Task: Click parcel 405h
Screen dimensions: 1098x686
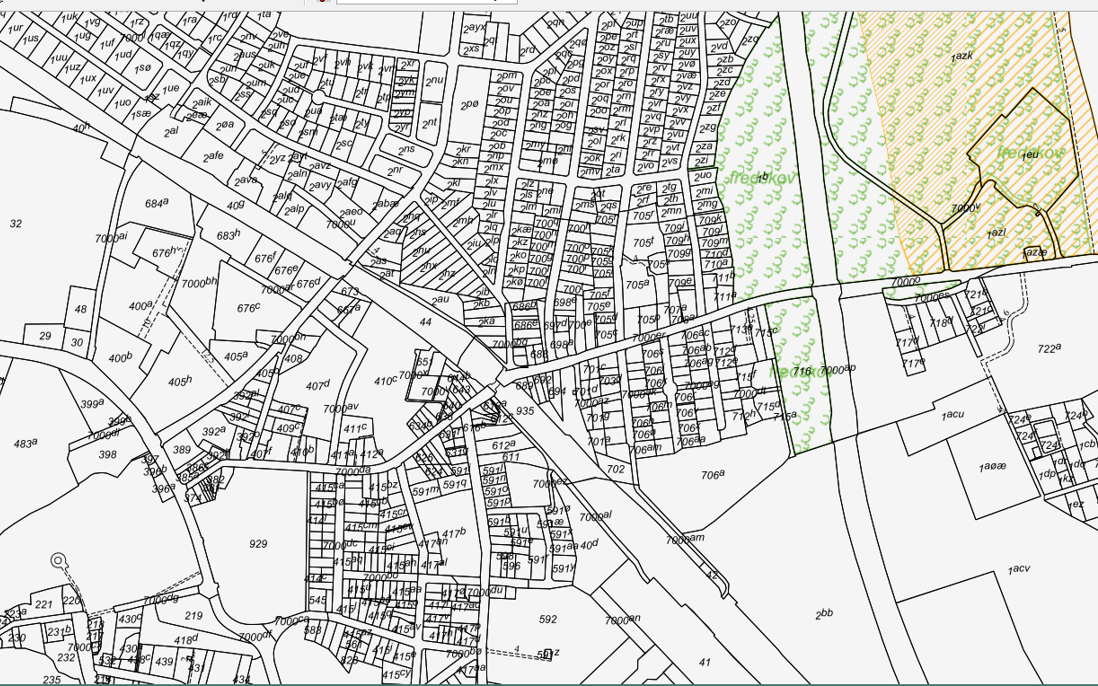Action: [x=179, y=381]
